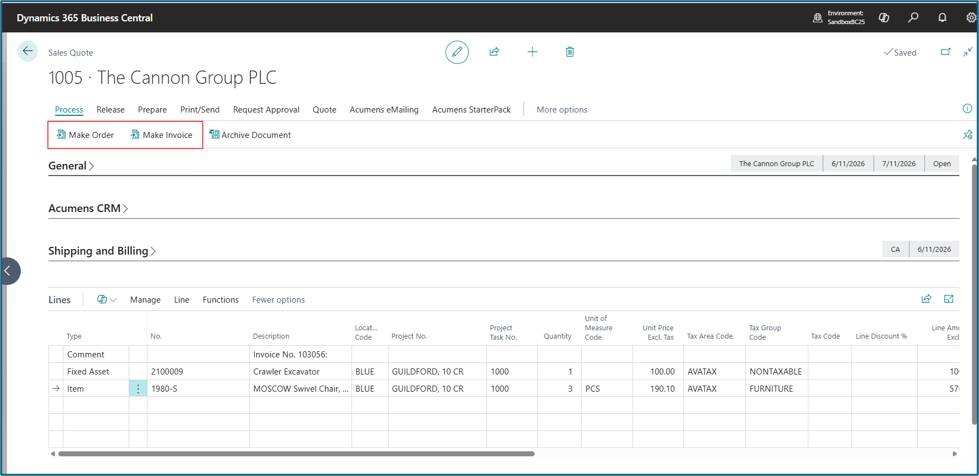Screen dimensions: 979x476
Task: Open the Copilot icon in header
Action: click(883, 18)
